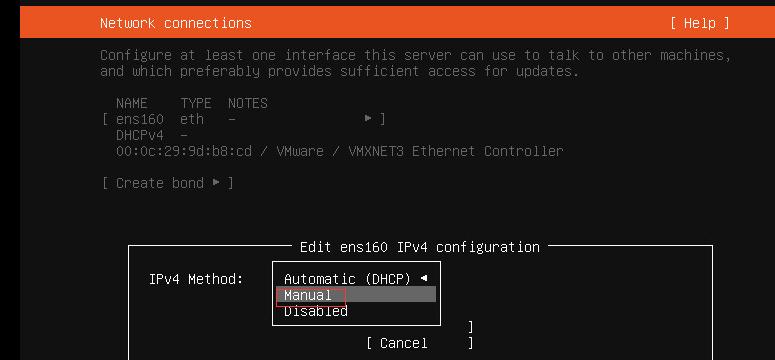775x360 pixels.
Task: Click the arrow at end of ens160 row
Action: 368,118
